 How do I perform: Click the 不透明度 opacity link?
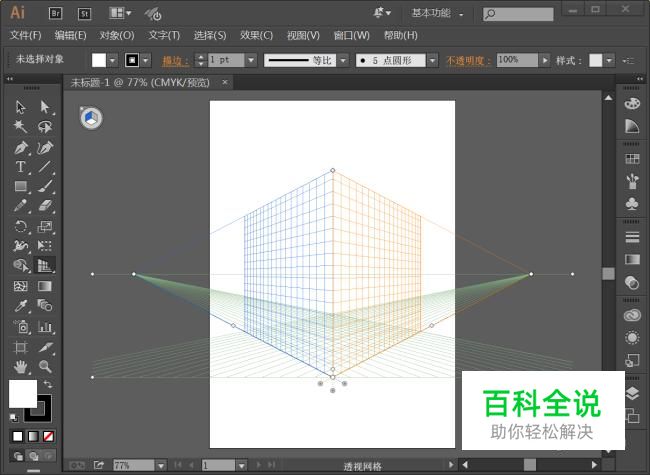tap(468, 61)
